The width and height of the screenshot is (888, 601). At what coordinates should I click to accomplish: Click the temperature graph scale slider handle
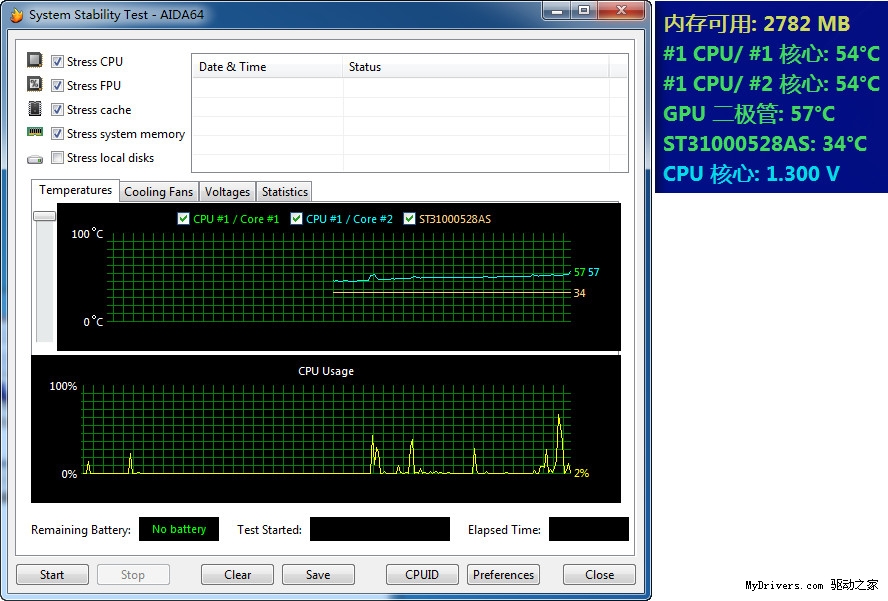[44, 216]
